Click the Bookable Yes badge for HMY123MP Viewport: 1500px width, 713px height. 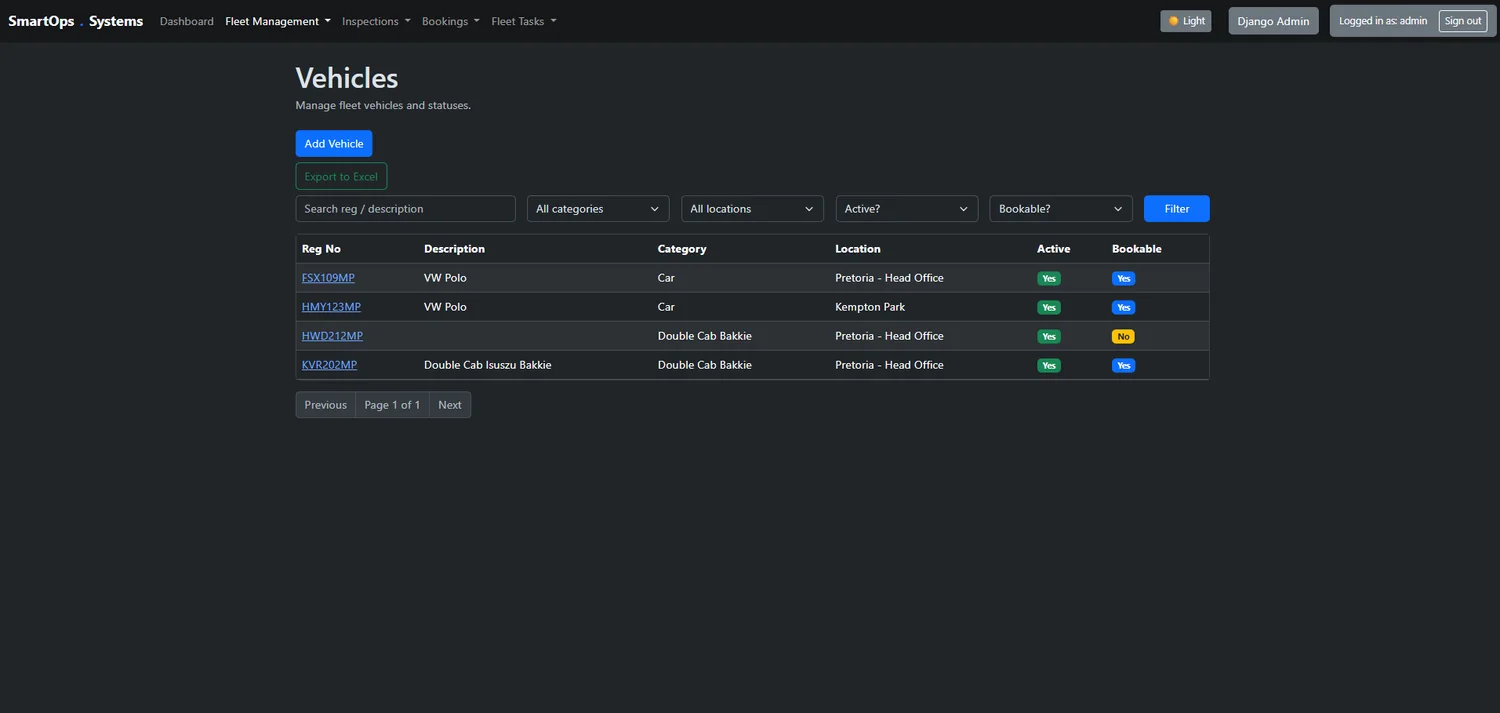click(1124, 308)
